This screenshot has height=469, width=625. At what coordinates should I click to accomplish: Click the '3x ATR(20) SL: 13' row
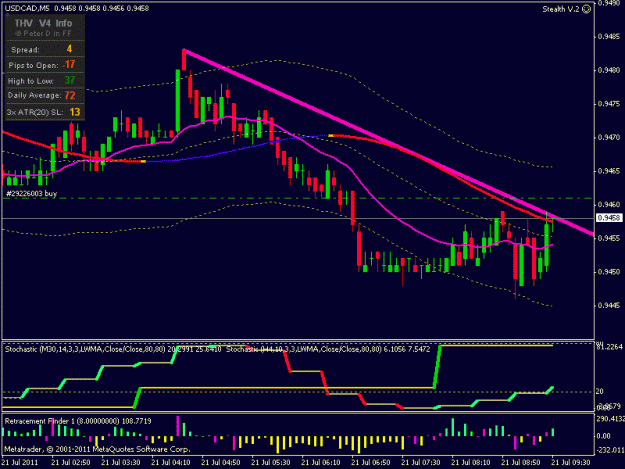coord(45,112)
